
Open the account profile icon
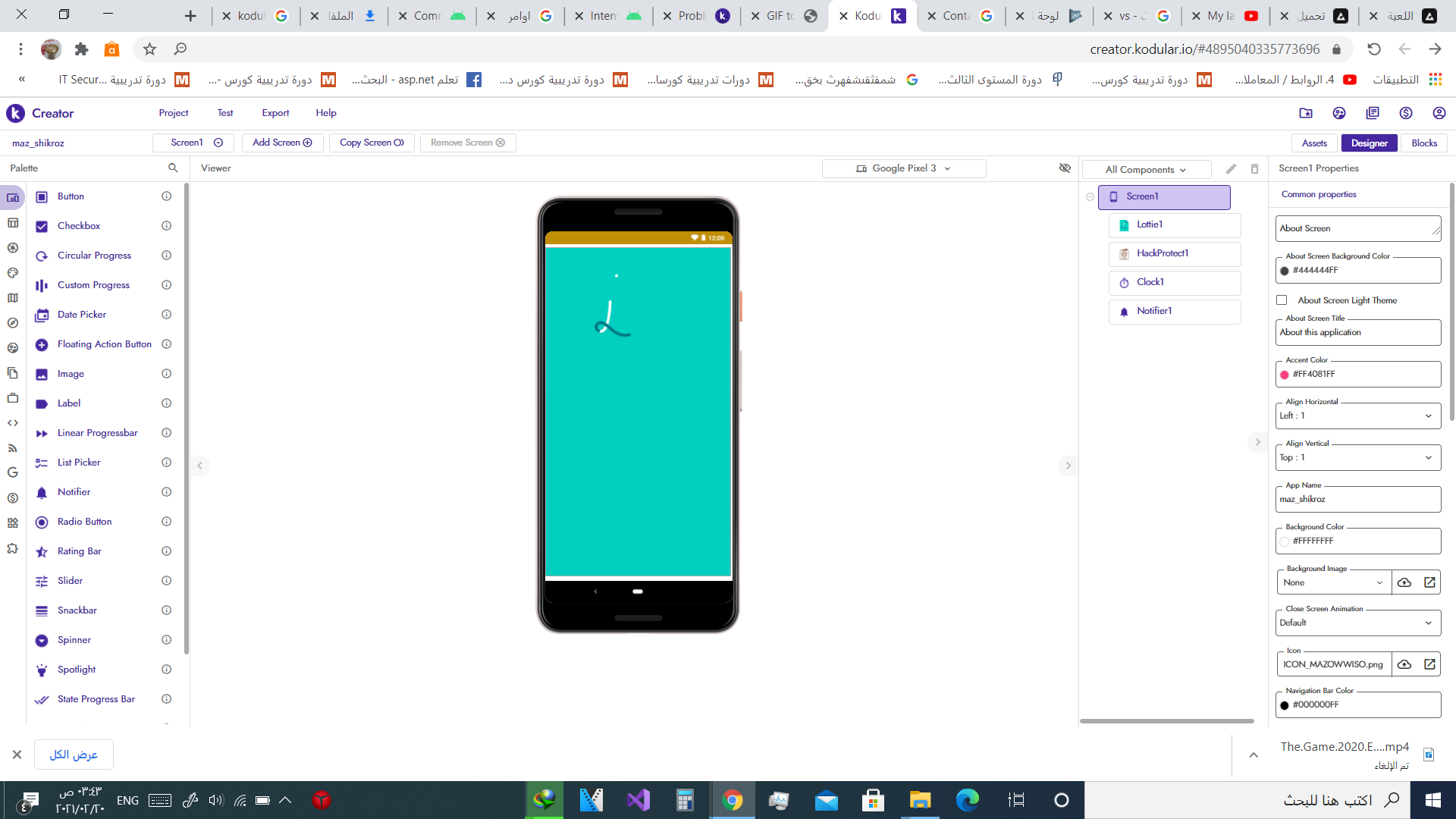click(x=1439, y=113)
